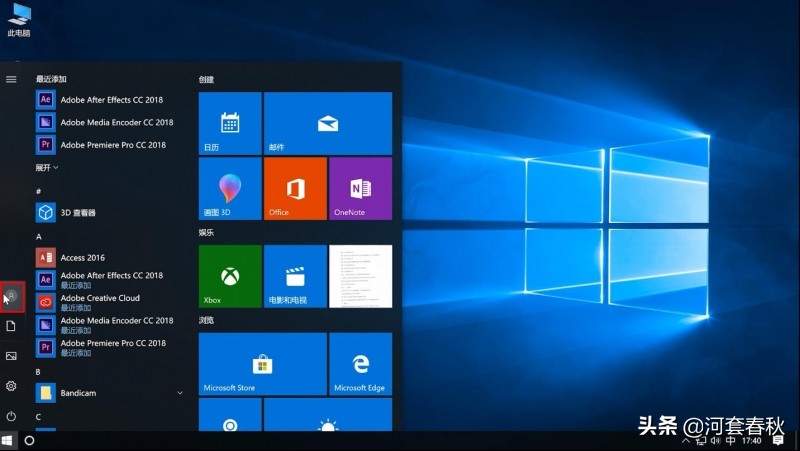Launch the OneNote tile

[x=360, y=188]
